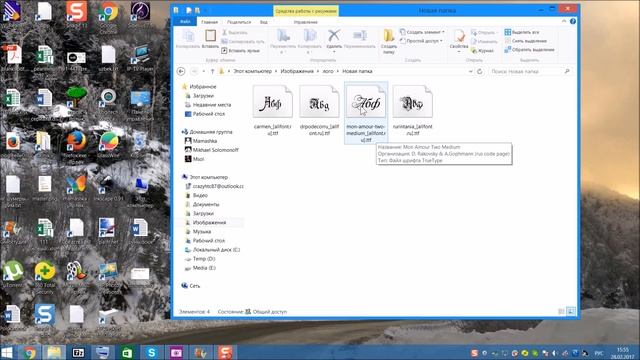Switch to large thumbnails view in status bar
The height and width of the screenshot is (360, 640).
(x=571, y=311)
